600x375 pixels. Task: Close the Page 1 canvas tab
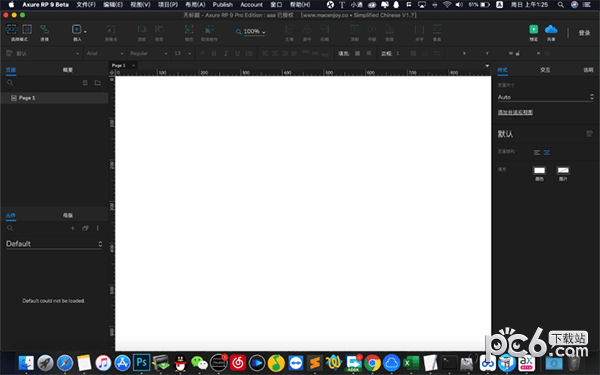coord(133,65)
